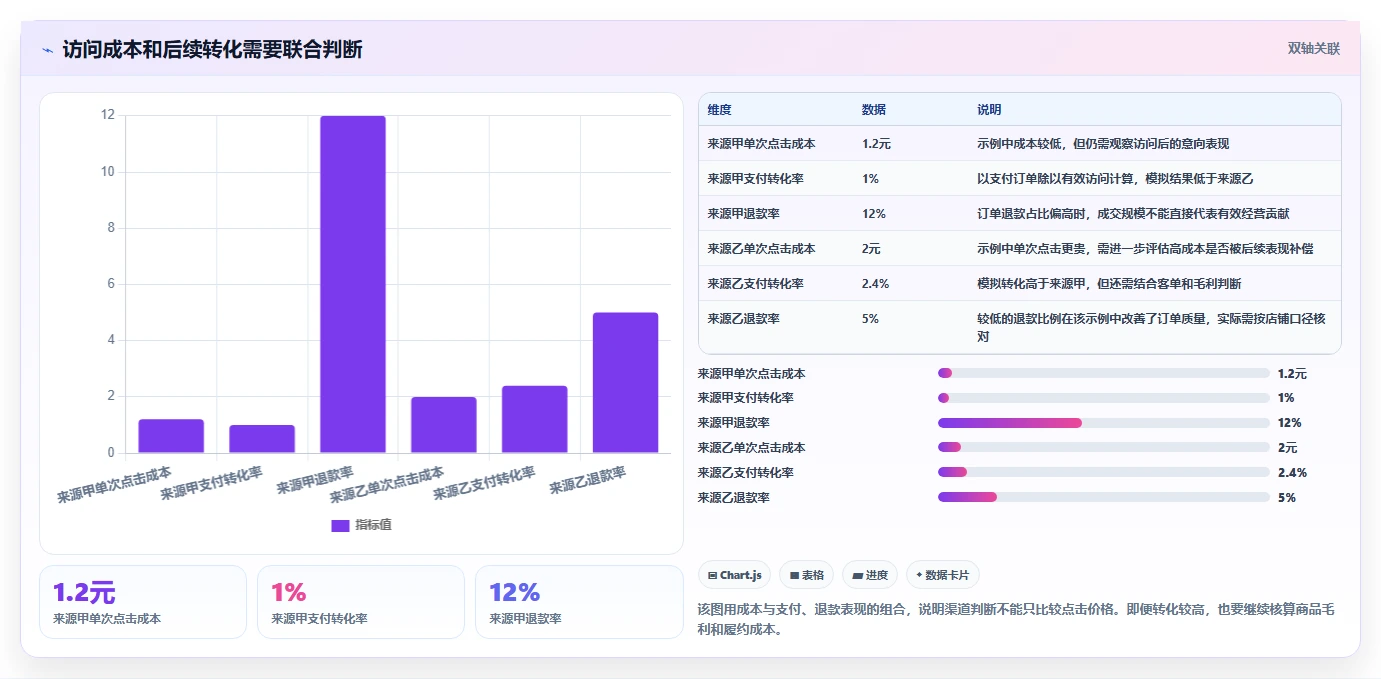Click the 5% cell in the table
The height and width of the screenshot is (679, 1381).
870,319
